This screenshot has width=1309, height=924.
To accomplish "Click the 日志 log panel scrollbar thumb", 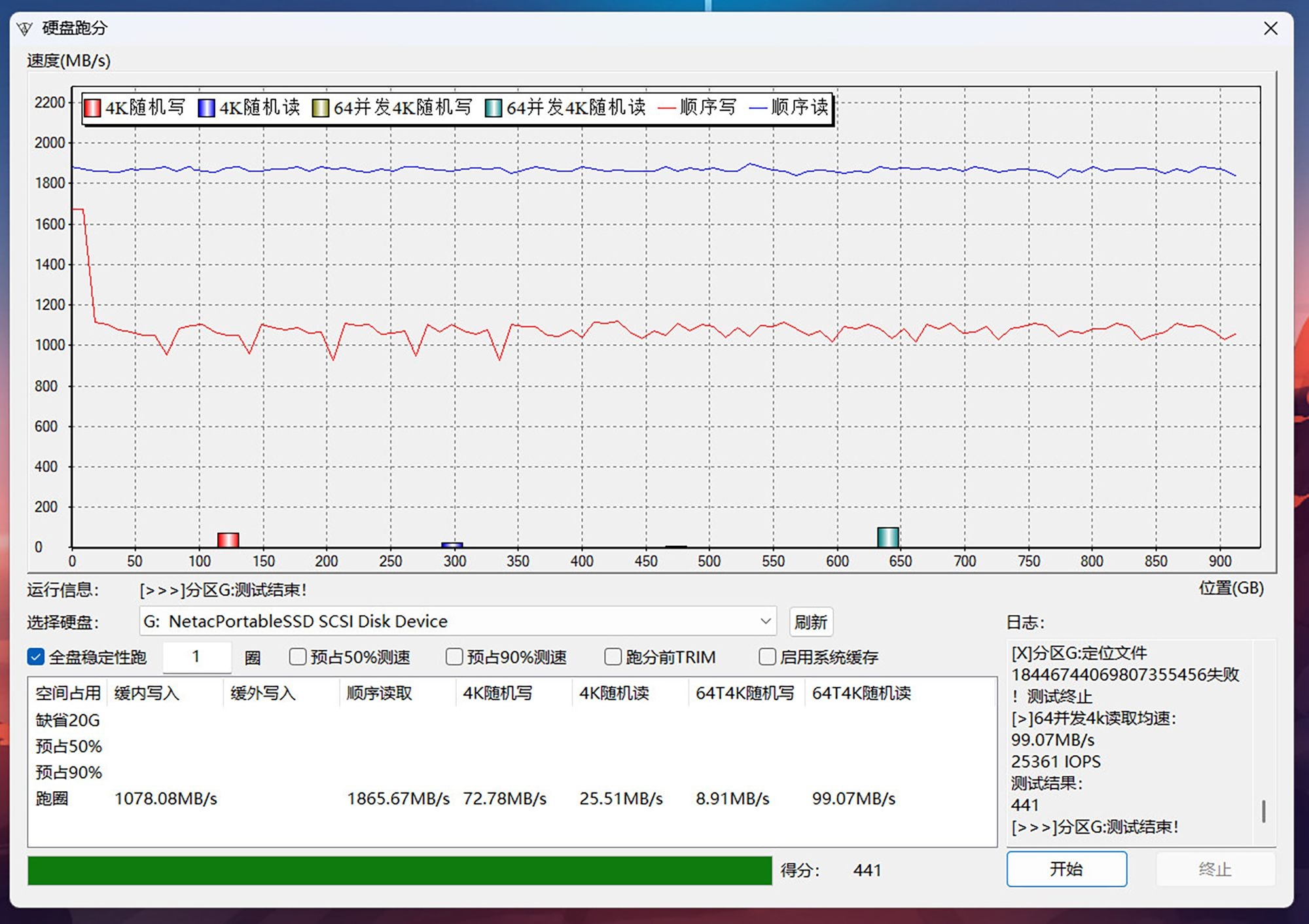I will pyautogui.click(x=1263, y=811).
